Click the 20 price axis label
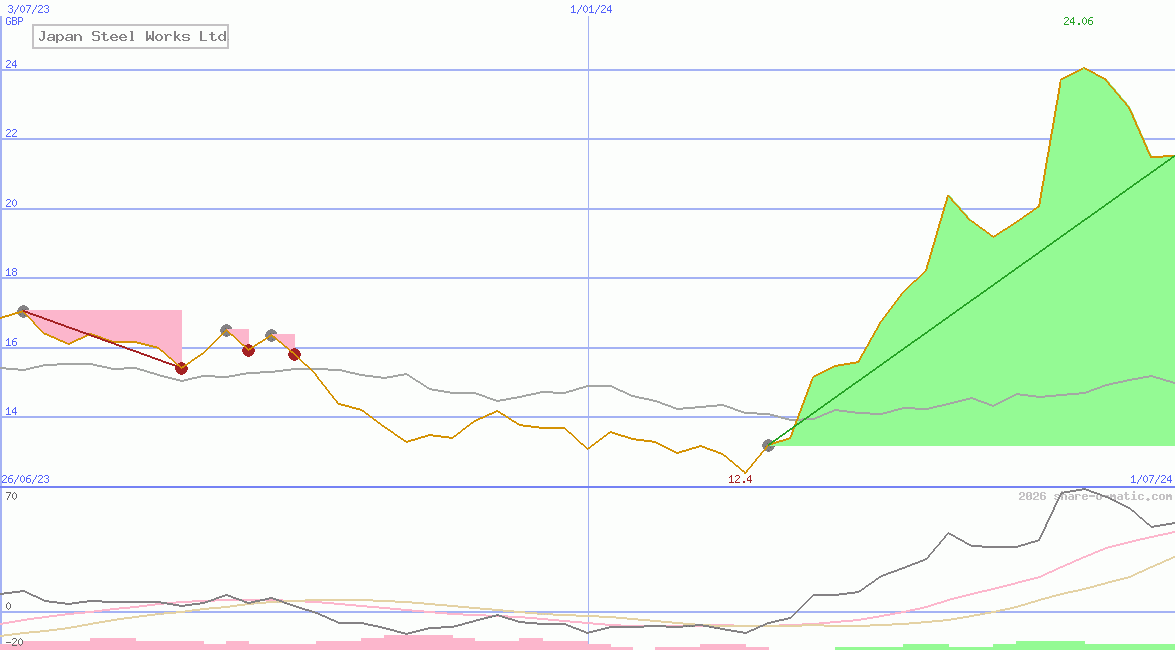1175x650 pixels. click(x=11, y=203)
